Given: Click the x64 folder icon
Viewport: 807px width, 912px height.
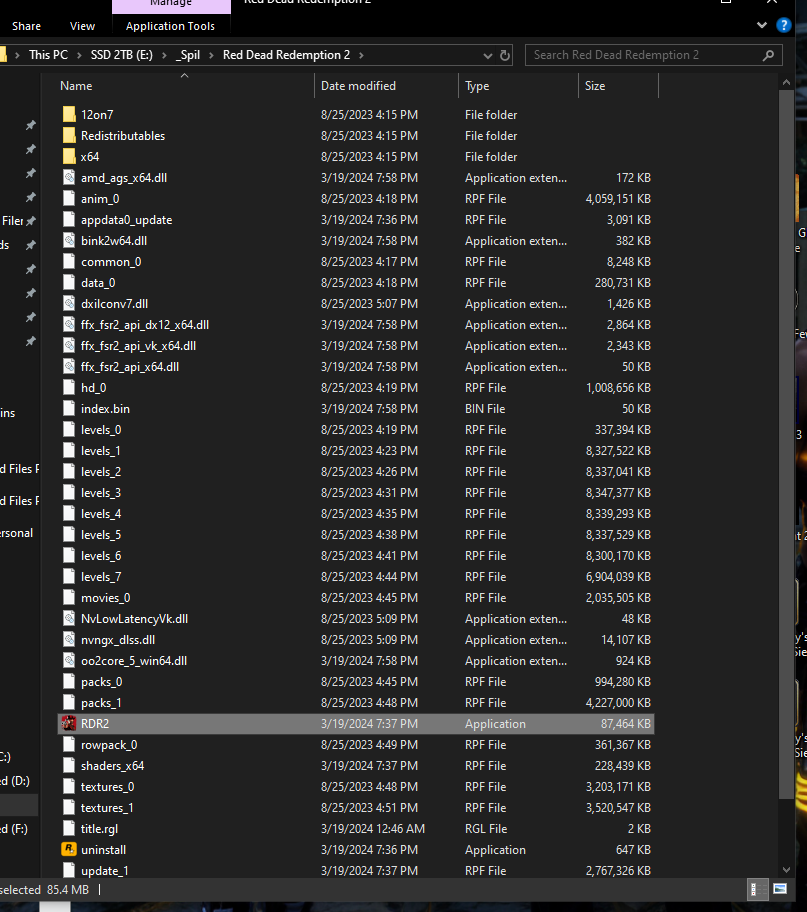Looking at the screenshot, I should point(69,156).
